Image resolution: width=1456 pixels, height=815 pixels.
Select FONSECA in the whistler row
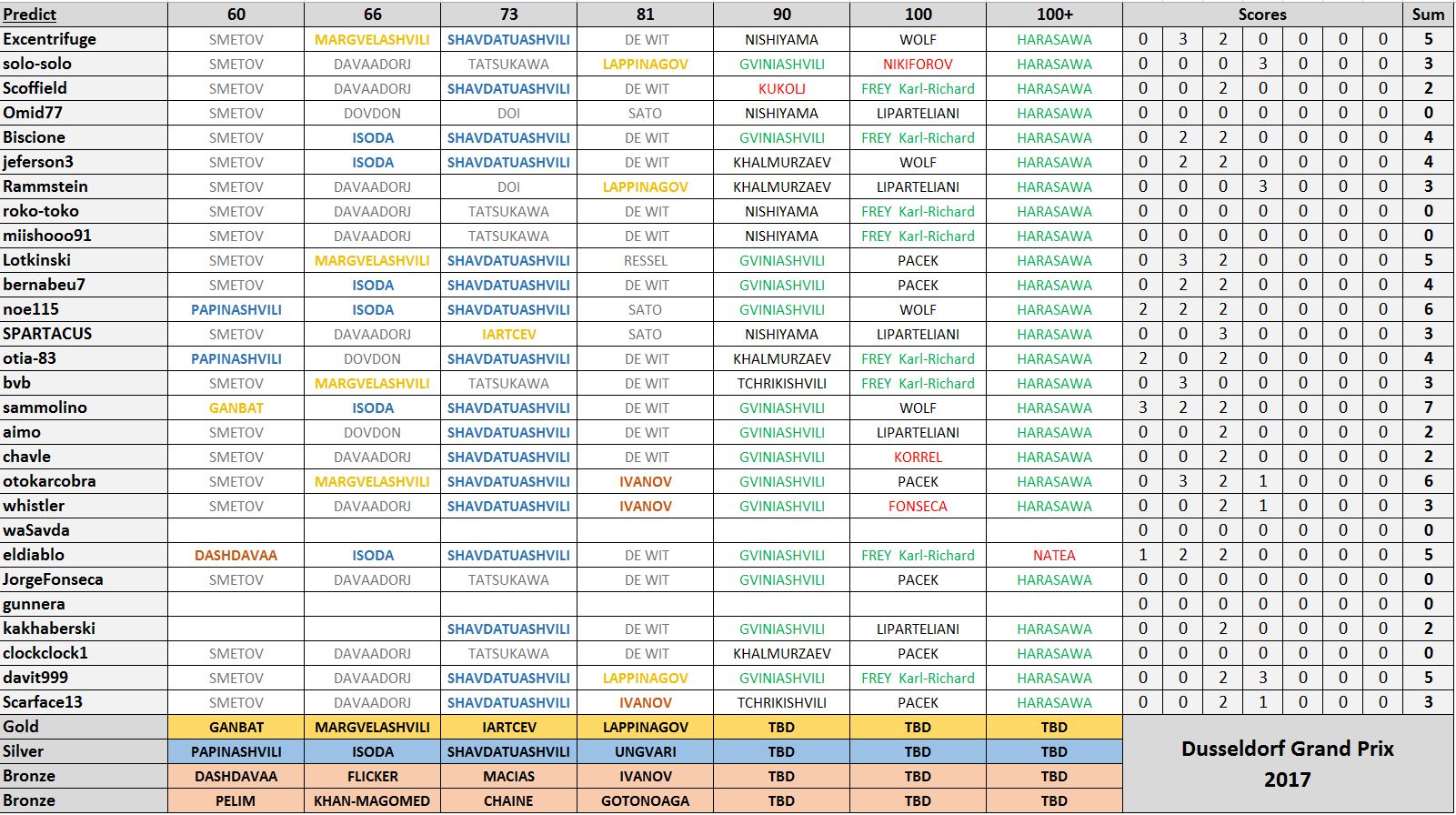click(919, 506)
